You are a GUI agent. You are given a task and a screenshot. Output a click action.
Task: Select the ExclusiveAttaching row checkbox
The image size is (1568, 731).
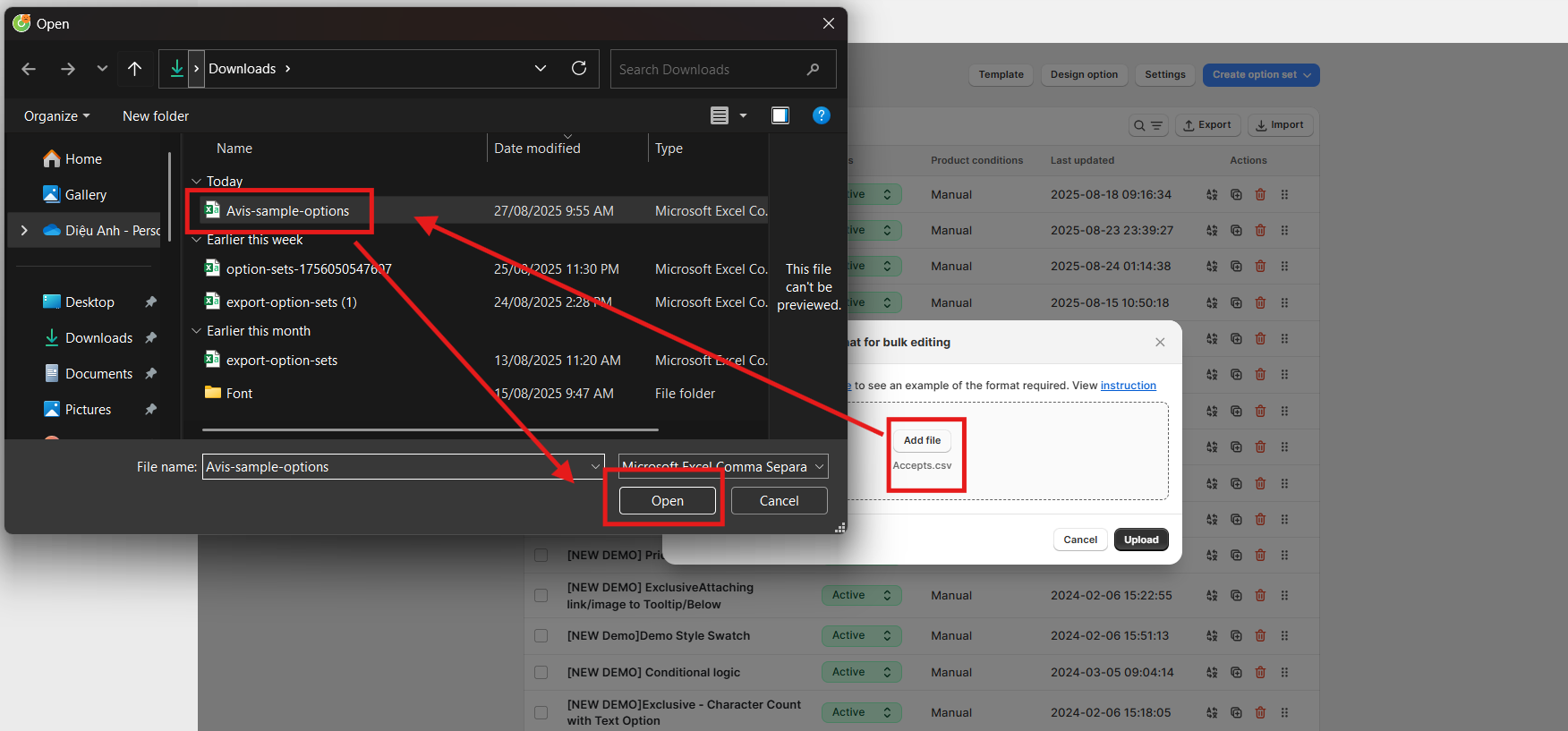click(541, 596)
